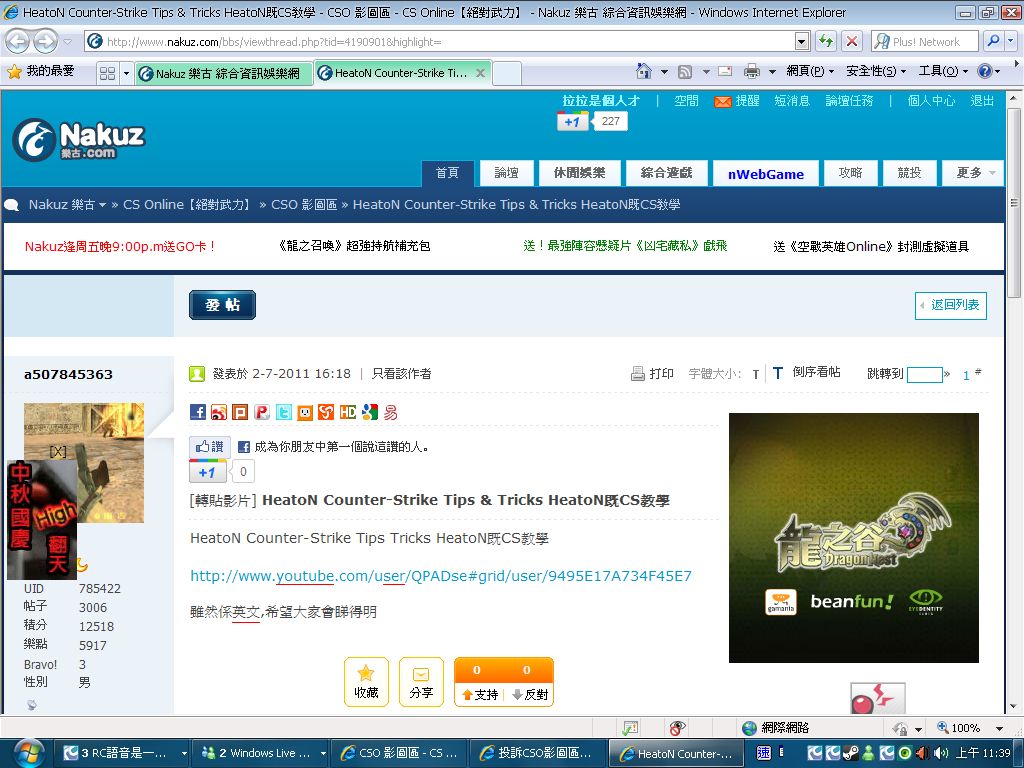Click 支持 to upvote the post

click(x=480, y=694)
